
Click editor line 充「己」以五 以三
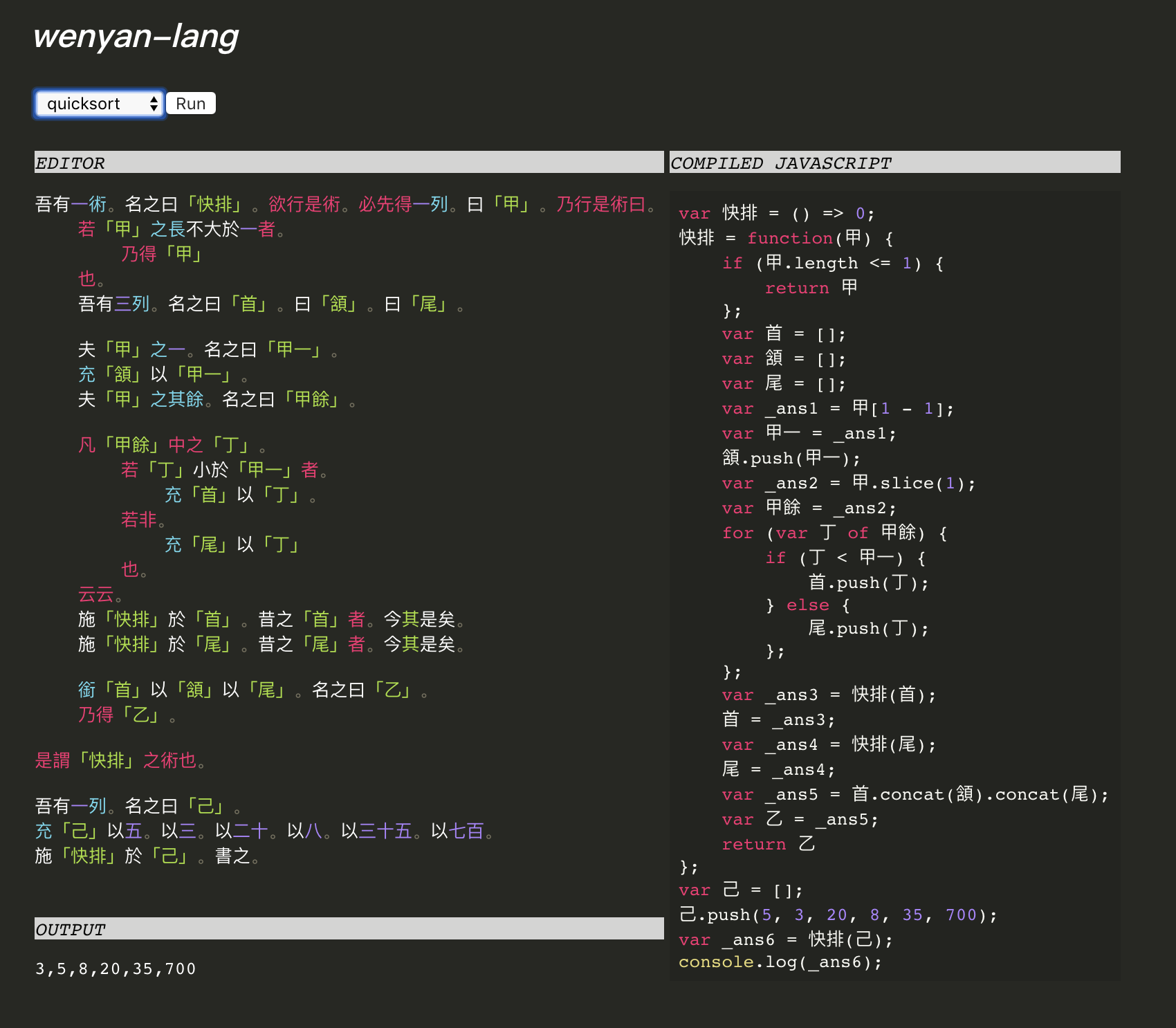tap(264, 832)
